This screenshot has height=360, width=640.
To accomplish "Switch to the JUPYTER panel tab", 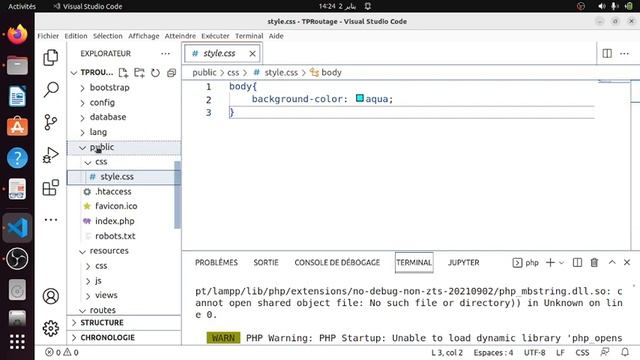I will pos(464,262).
